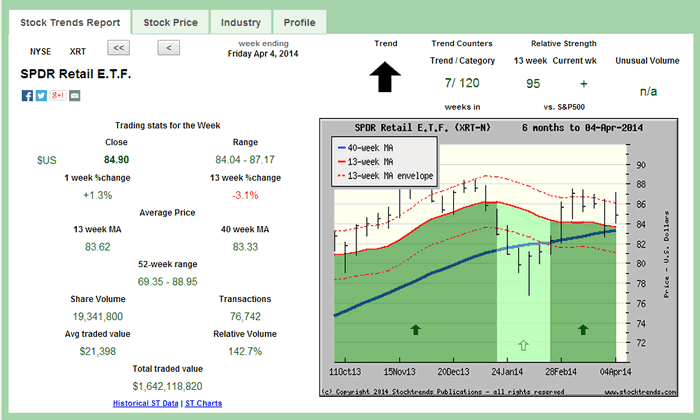Screen dimensions: 700x420
Task: Click the Relative Strength heading
Action: 564,43
